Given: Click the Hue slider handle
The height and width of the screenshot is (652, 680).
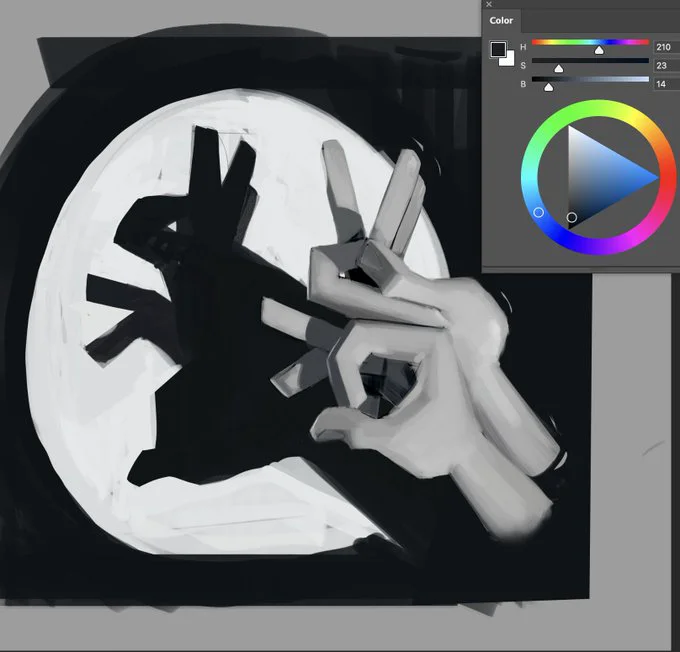Looking at the screenshot, I should (x=599, y=50).
